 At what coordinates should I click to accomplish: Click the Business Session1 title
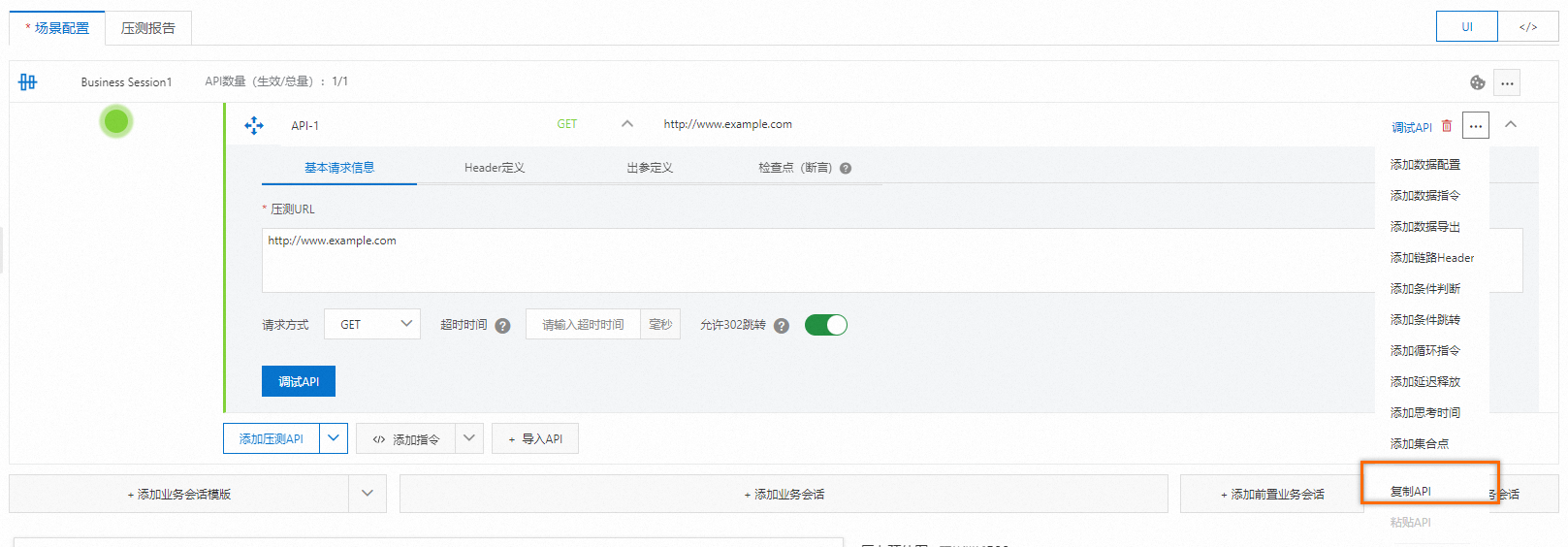coord(126,82)
